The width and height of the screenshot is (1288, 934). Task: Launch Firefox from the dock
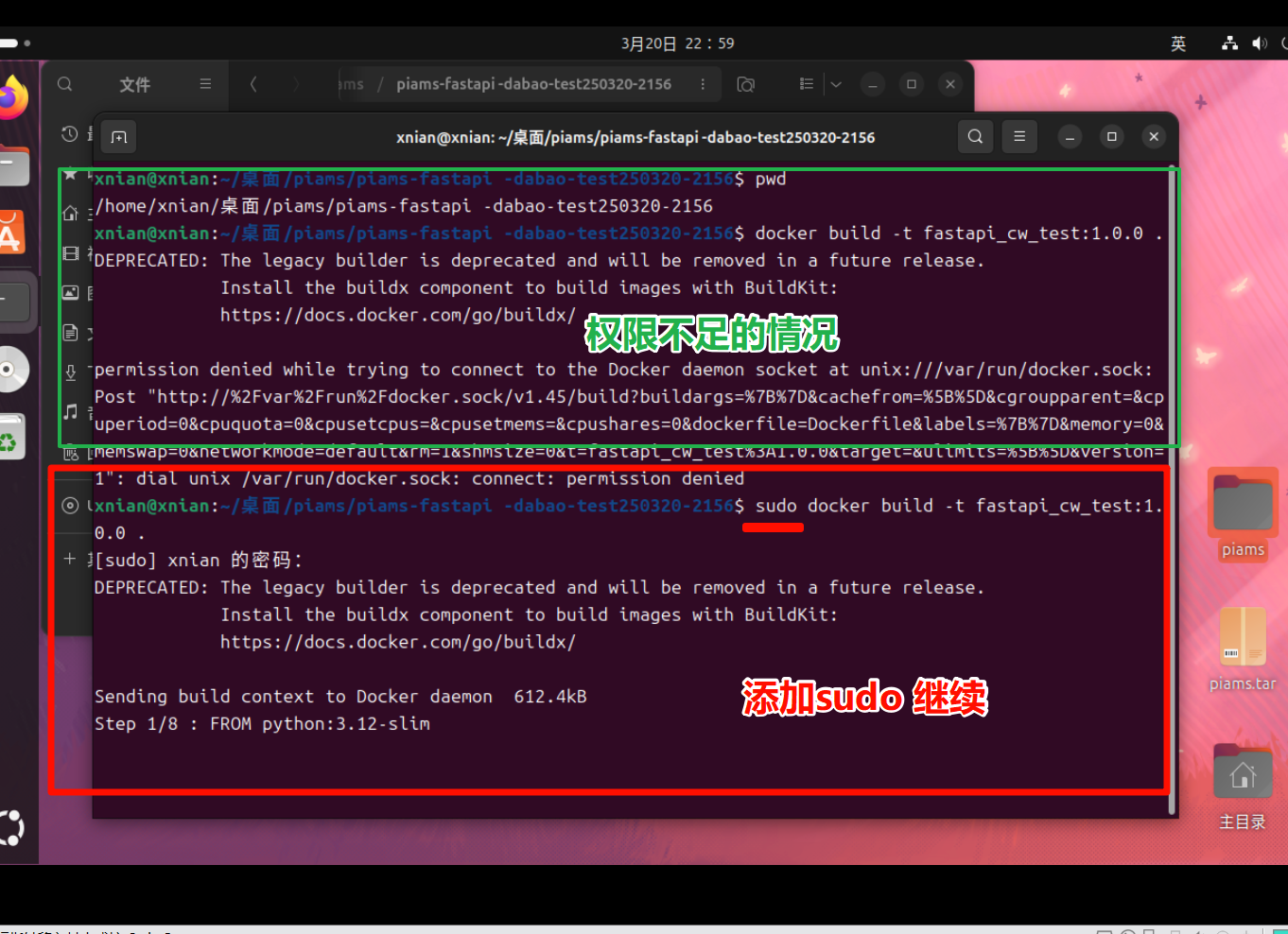(x=11, y=98)
